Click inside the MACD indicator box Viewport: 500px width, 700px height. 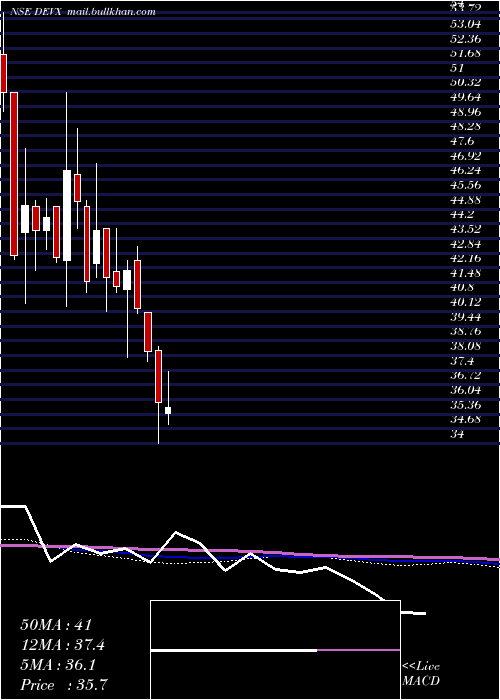tap(275, 650)
